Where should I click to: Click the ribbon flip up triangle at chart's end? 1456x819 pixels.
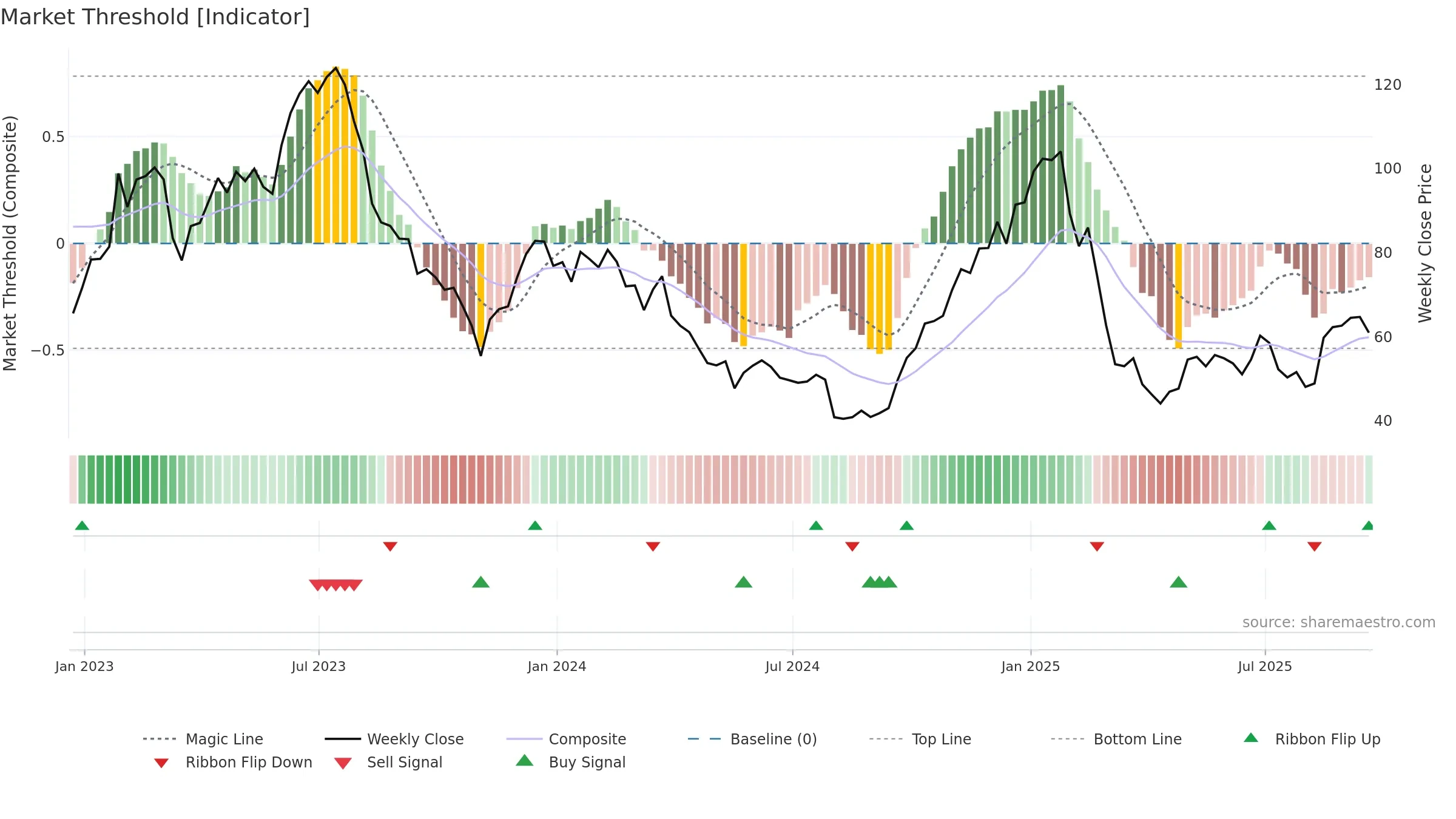point(1367,525)
